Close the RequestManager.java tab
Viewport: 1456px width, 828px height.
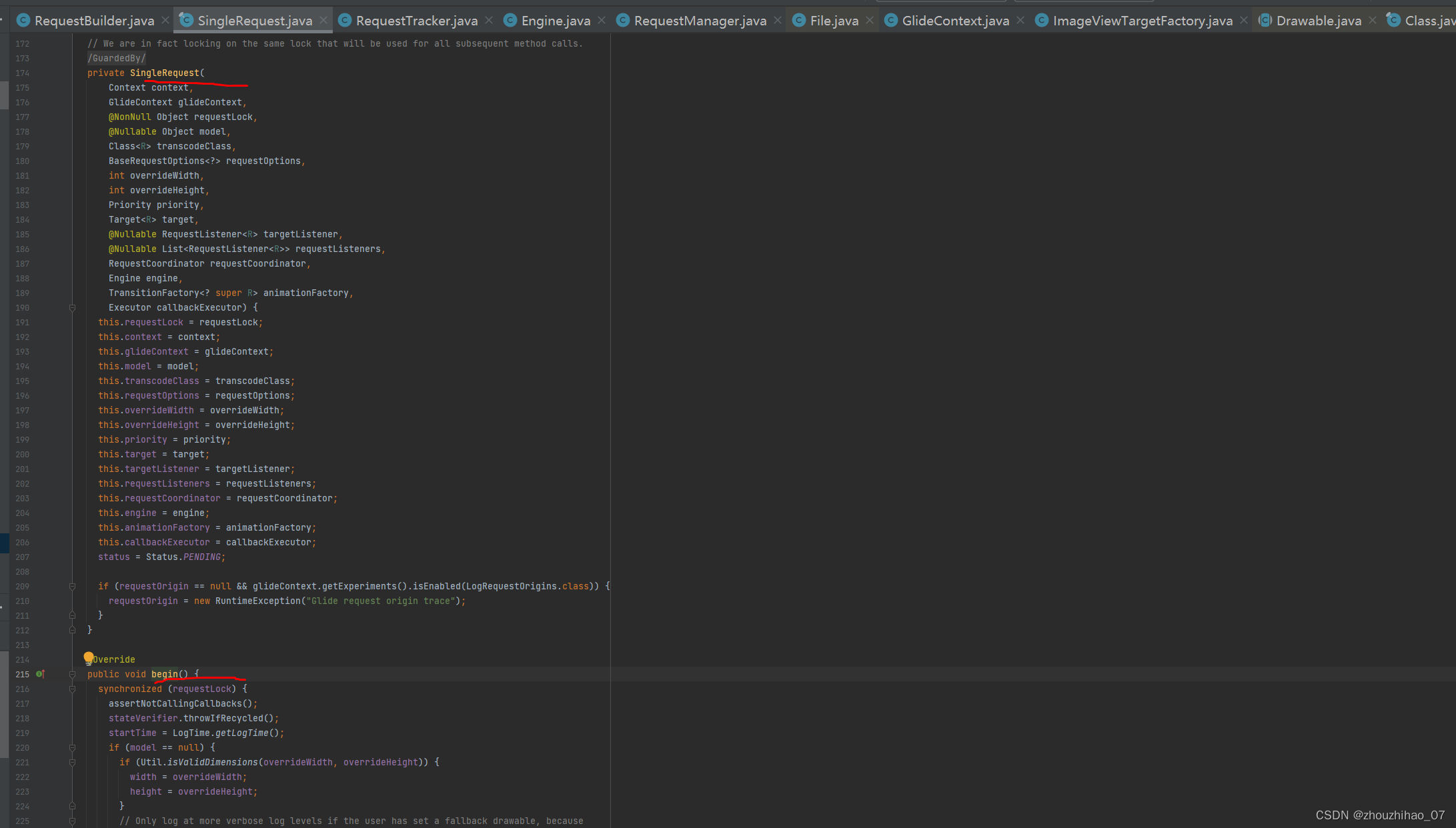(x=777, y=21)
